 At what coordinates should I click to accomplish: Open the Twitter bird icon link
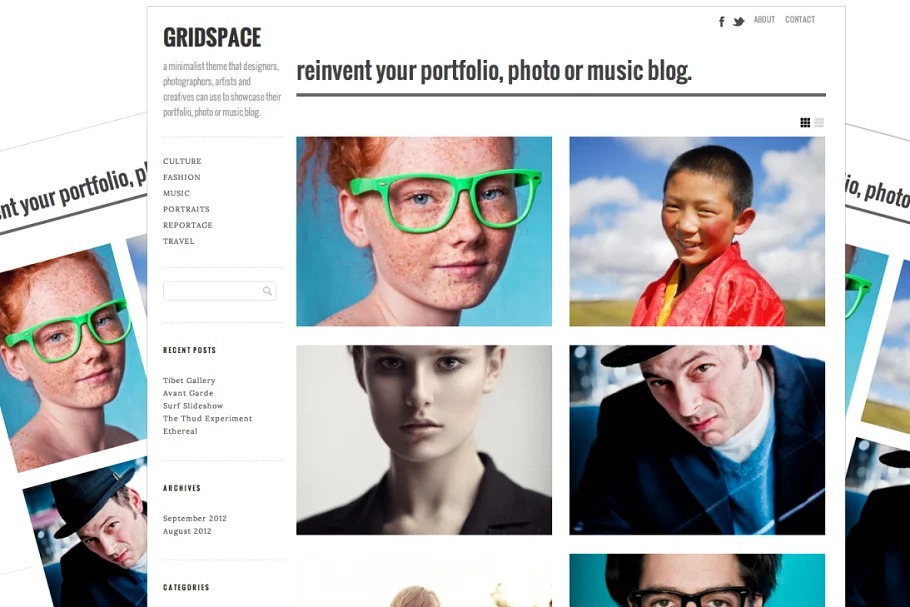coord(738,21)
